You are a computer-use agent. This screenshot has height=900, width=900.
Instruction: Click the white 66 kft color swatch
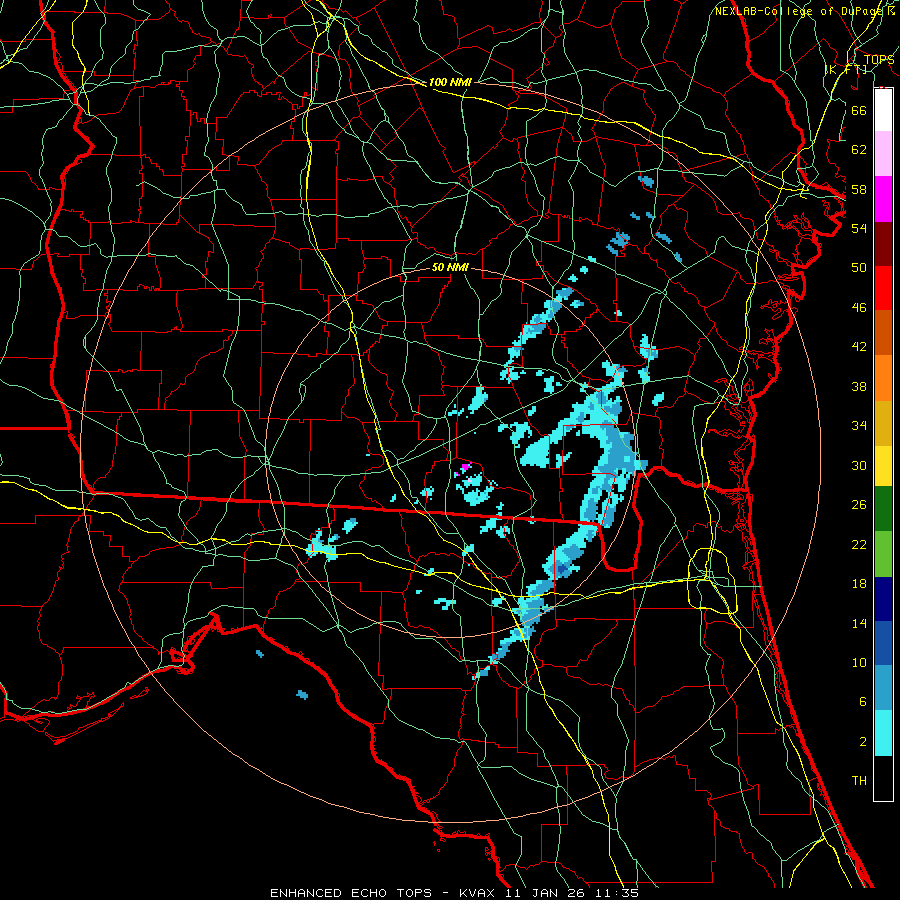click(883, 110)
